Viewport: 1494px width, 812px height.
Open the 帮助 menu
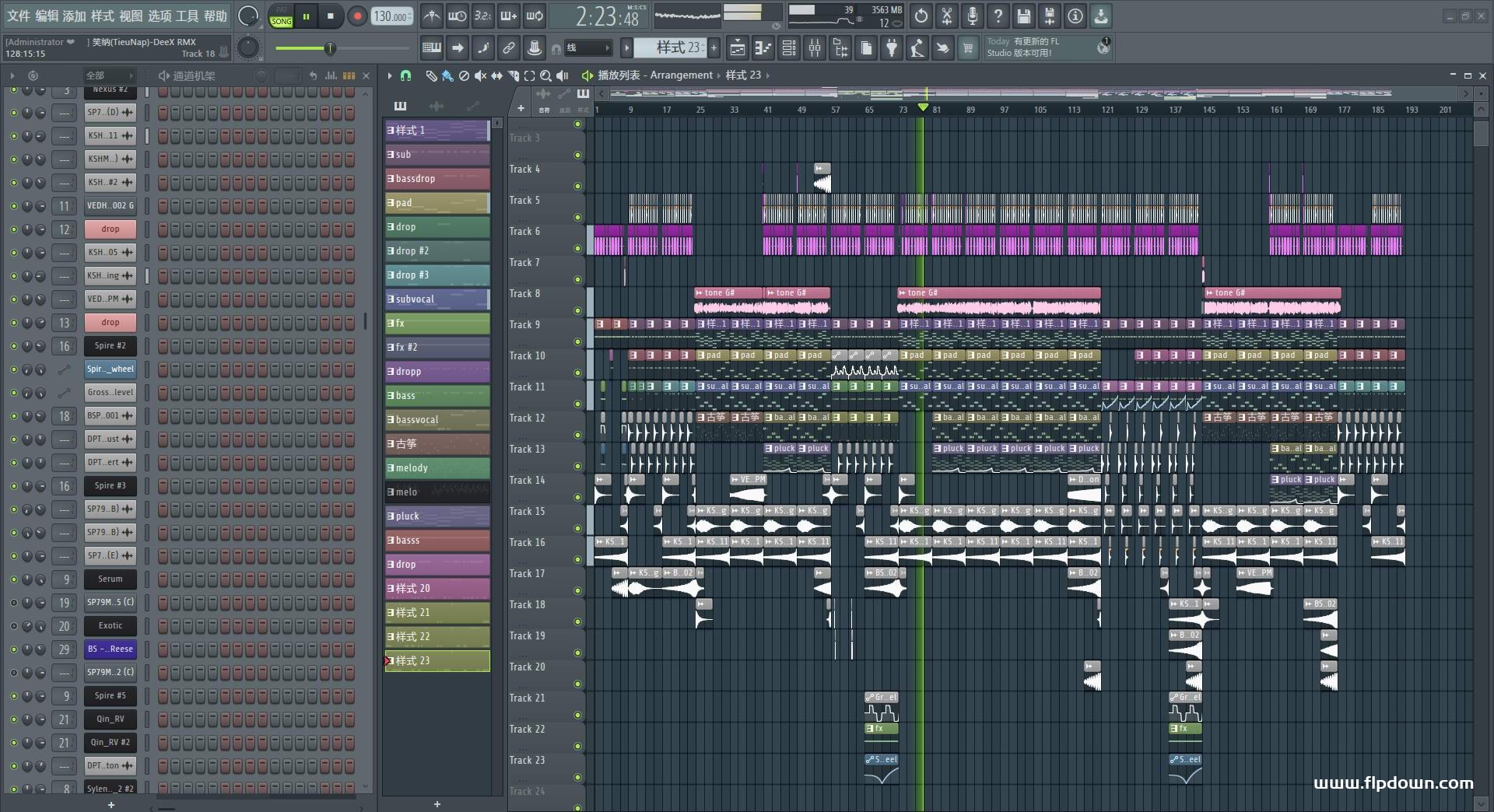(216, 16)
